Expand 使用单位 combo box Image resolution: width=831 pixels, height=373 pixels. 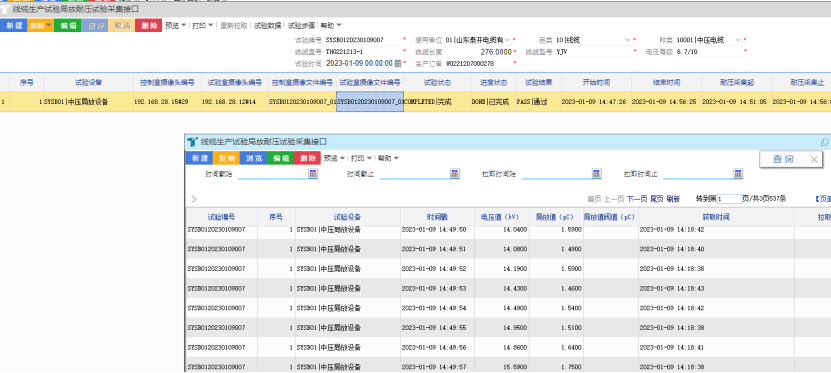pos(508,40)
